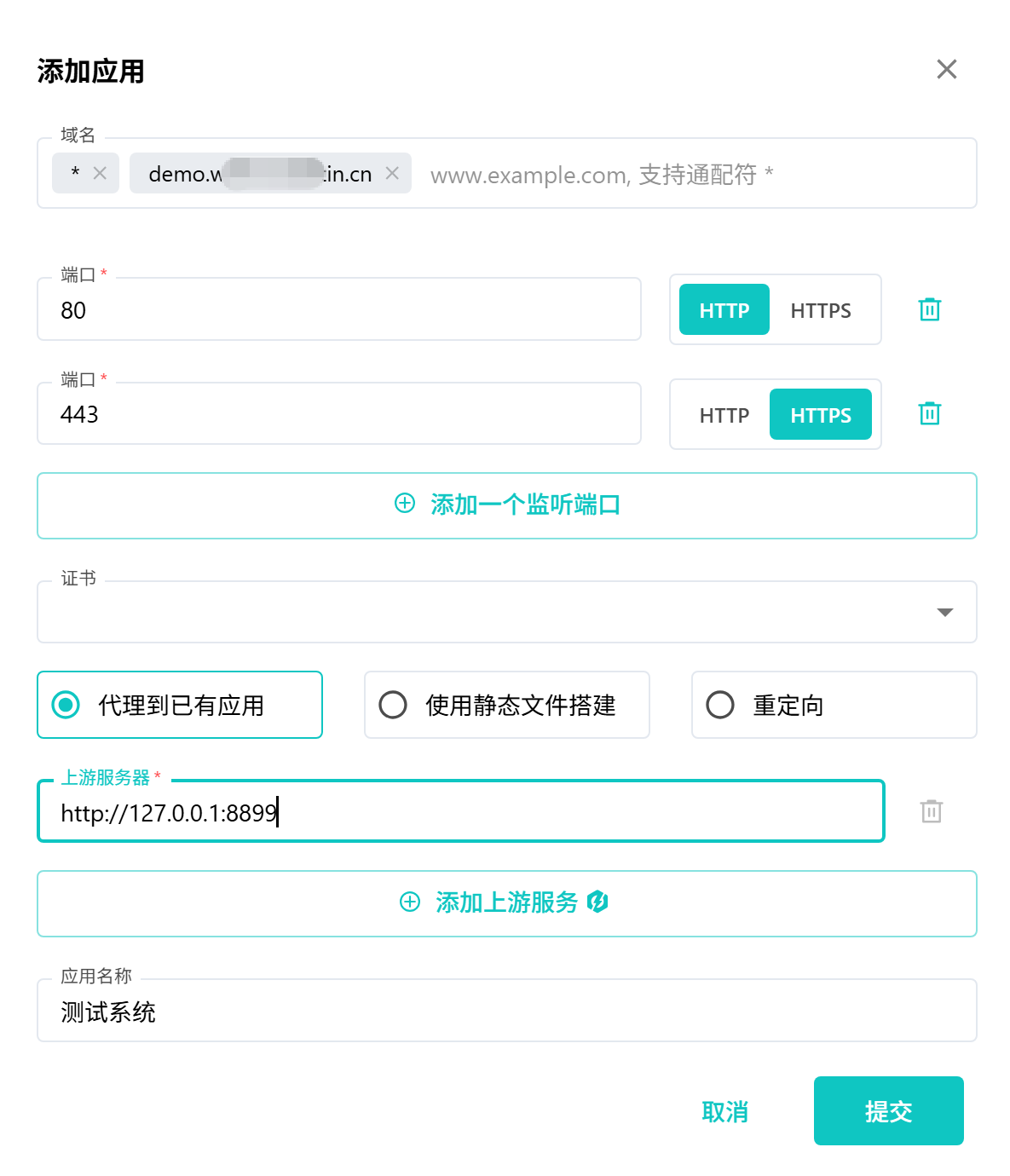Screen dimensions: 1010x1176
Task: Remove the * domain tag
Action: pos(100,174)
